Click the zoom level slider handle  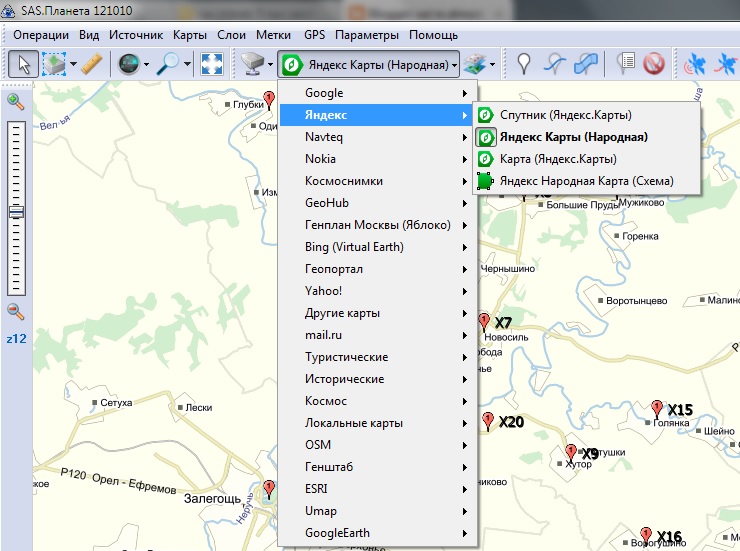click(16, 212)
